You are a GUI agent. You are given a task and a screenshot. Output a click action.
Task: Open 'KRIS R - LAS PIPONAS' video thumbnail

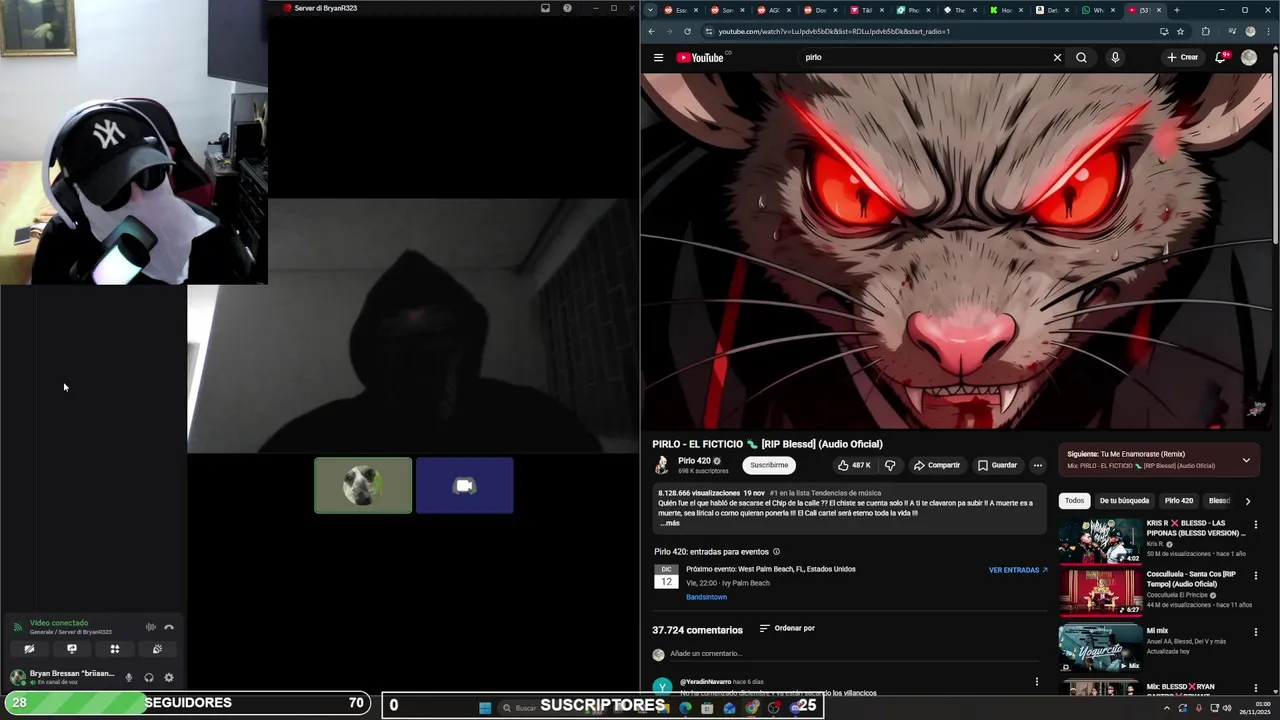coord(1101,541)
